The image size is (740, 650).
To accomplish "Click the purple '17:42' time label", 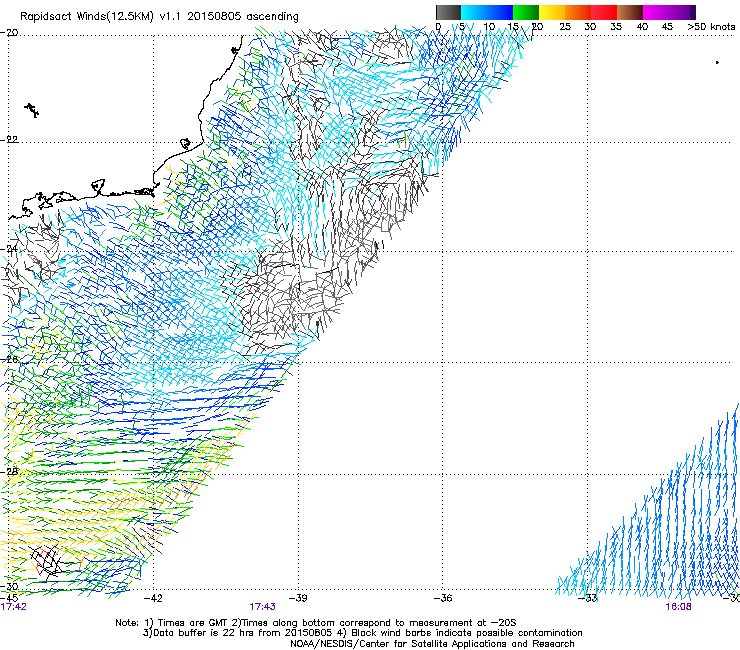I will coord(14,607).
